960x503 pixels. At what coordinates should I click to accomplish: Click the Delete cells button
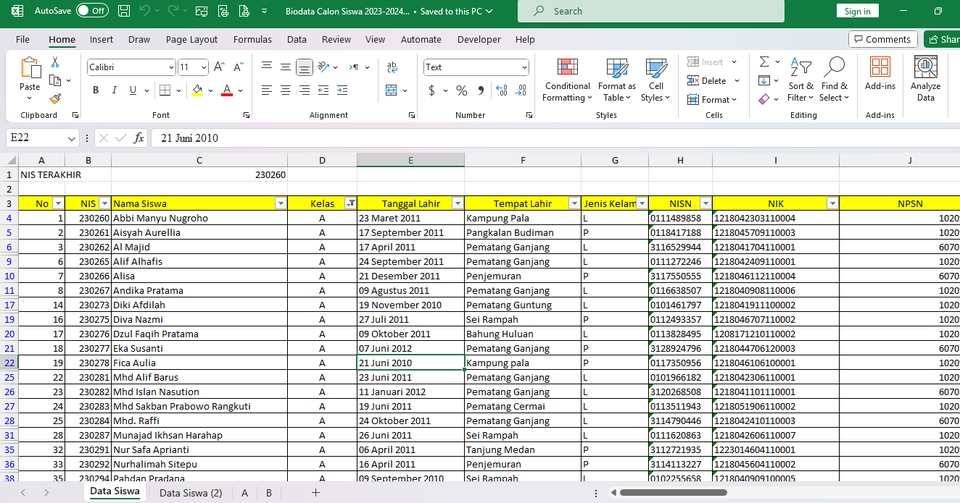[x=713, y=81]
